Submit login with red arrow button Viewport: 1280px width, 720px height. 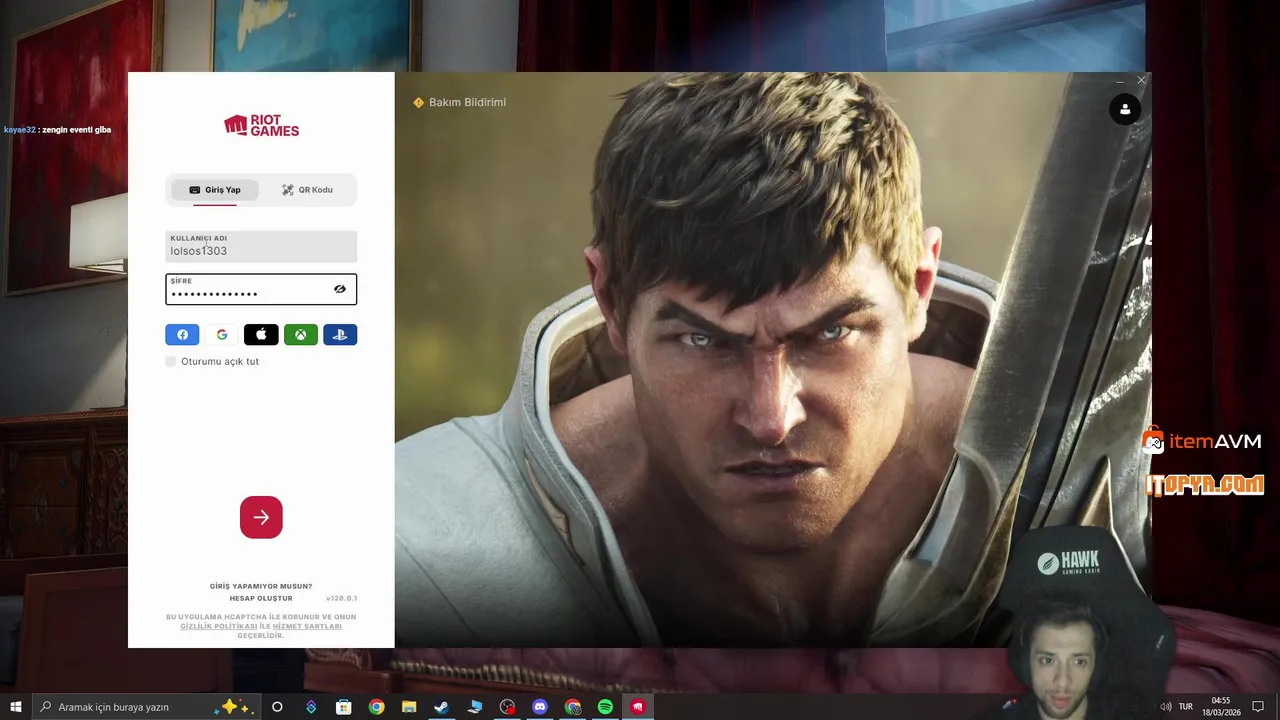click(261, 517)
